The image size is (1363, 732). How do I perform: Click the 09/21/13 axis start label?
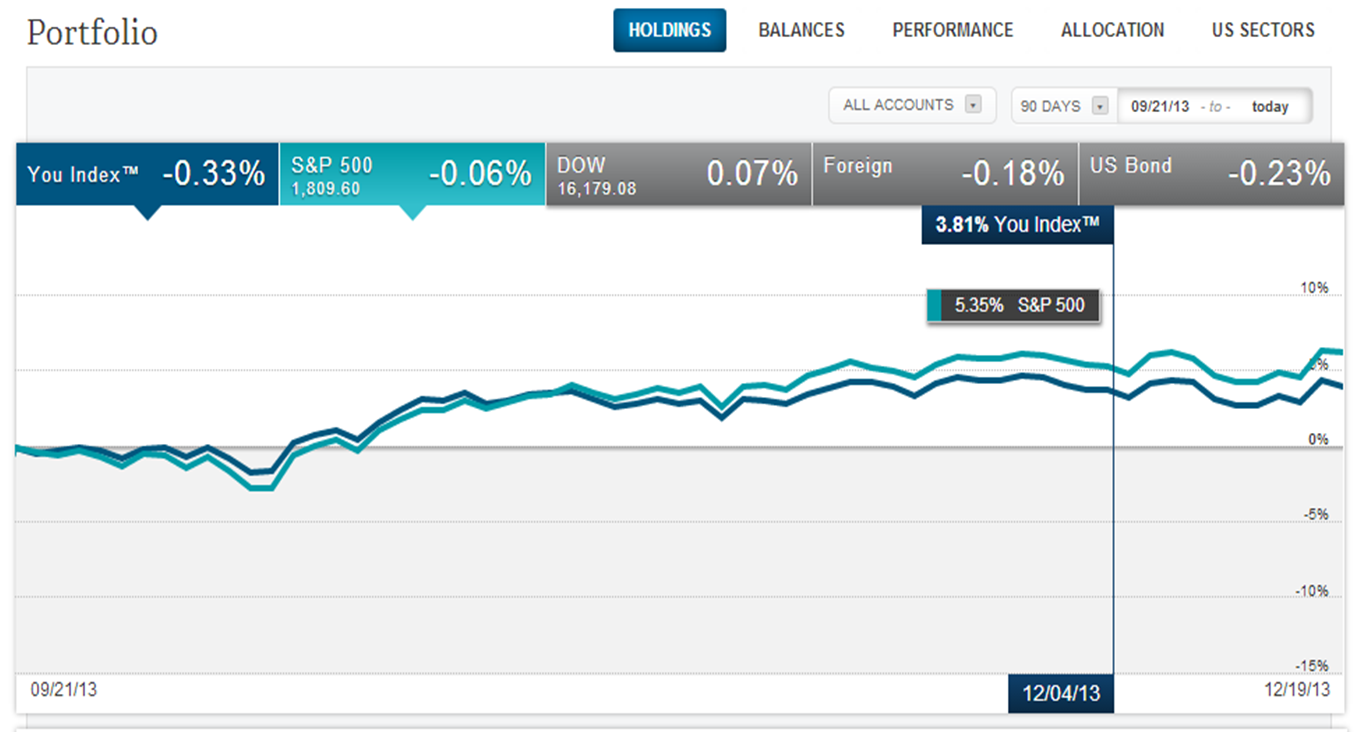click(x=64, y=689)
